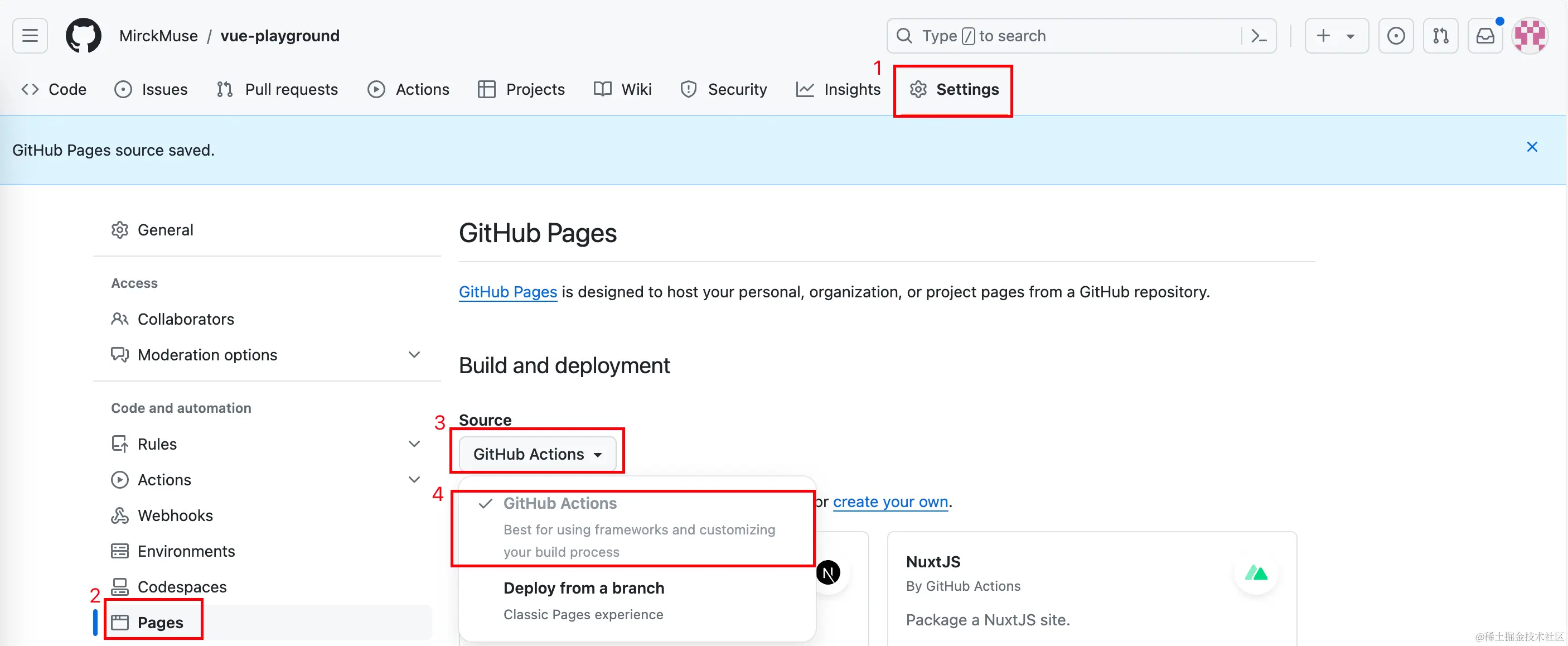
Task: Open the notifications inbox icon
Action: click(1485, 36)
